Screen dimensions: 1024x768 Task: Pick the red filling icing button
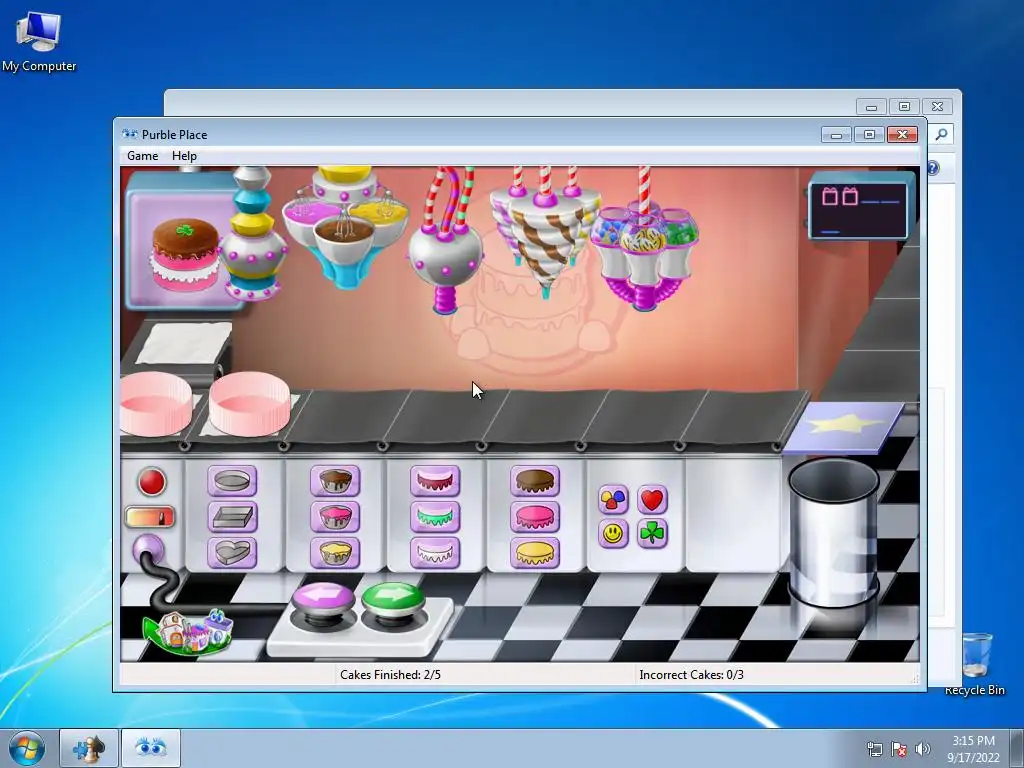(435, 481)
